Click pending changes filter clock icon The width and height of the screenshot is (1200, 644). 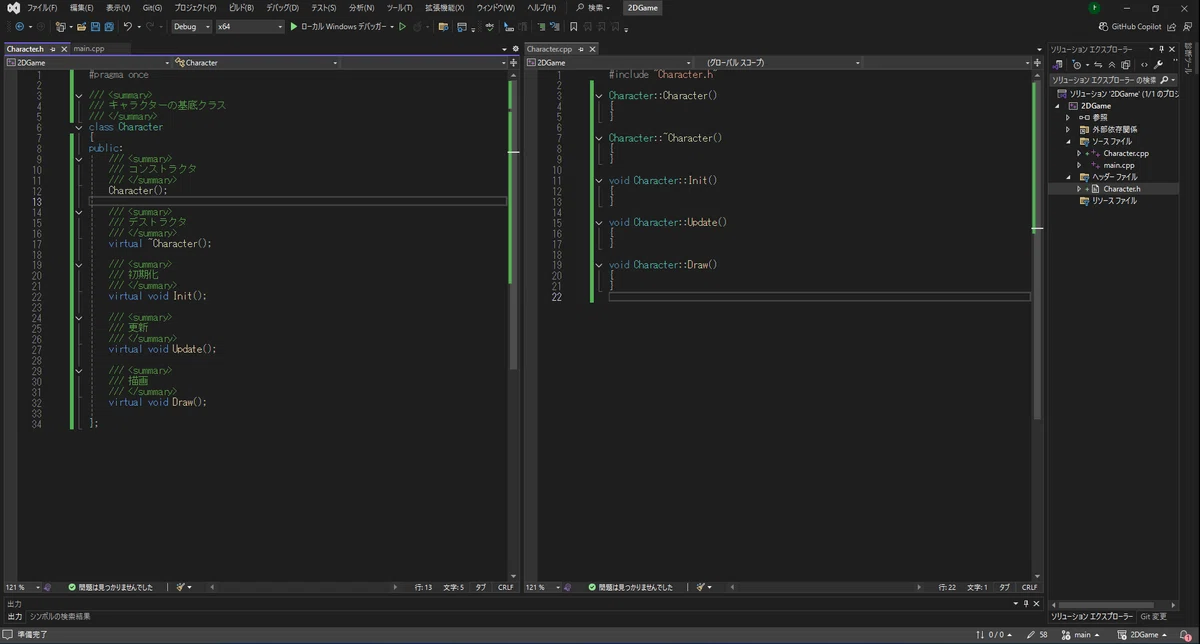[x=1075, y=64]
